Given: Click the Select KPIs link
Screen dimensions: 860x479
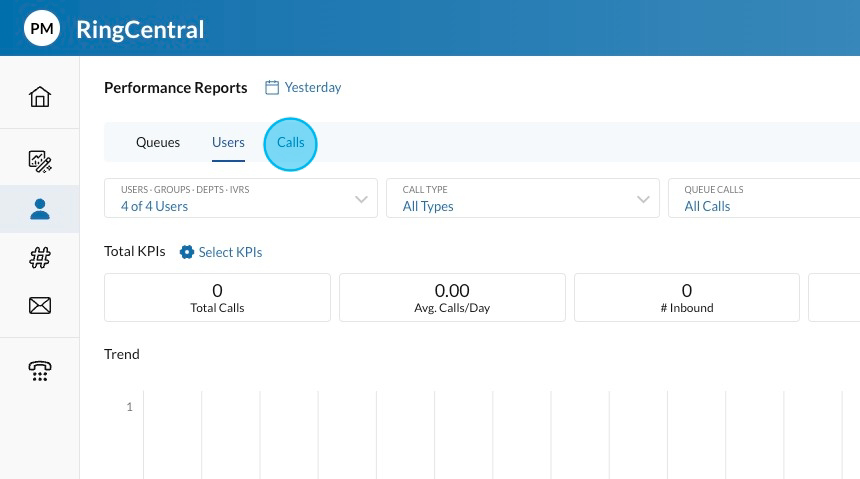Looking at the screenshot, I should point(230,252).
